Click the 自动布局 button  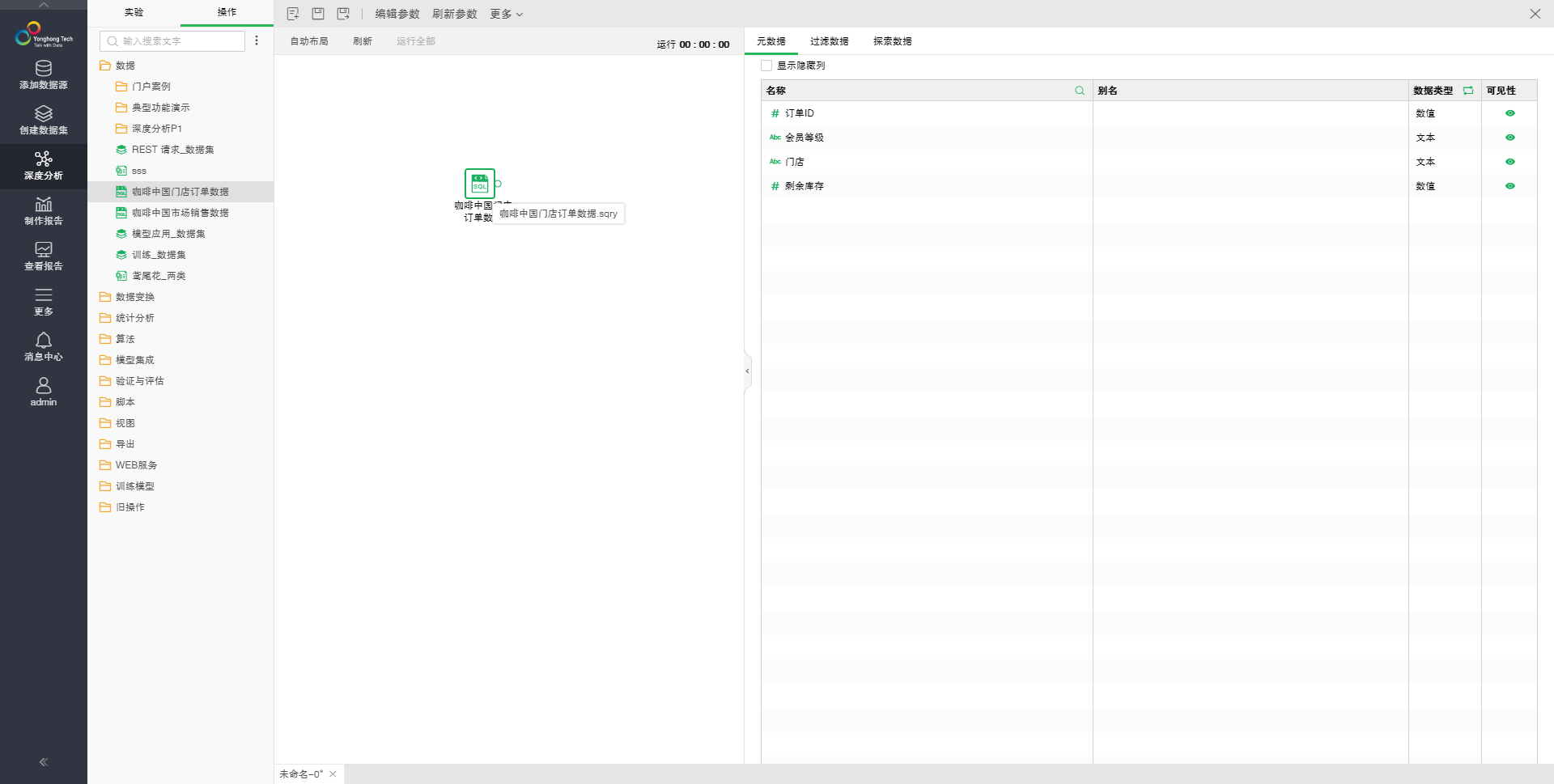point(309,41)
